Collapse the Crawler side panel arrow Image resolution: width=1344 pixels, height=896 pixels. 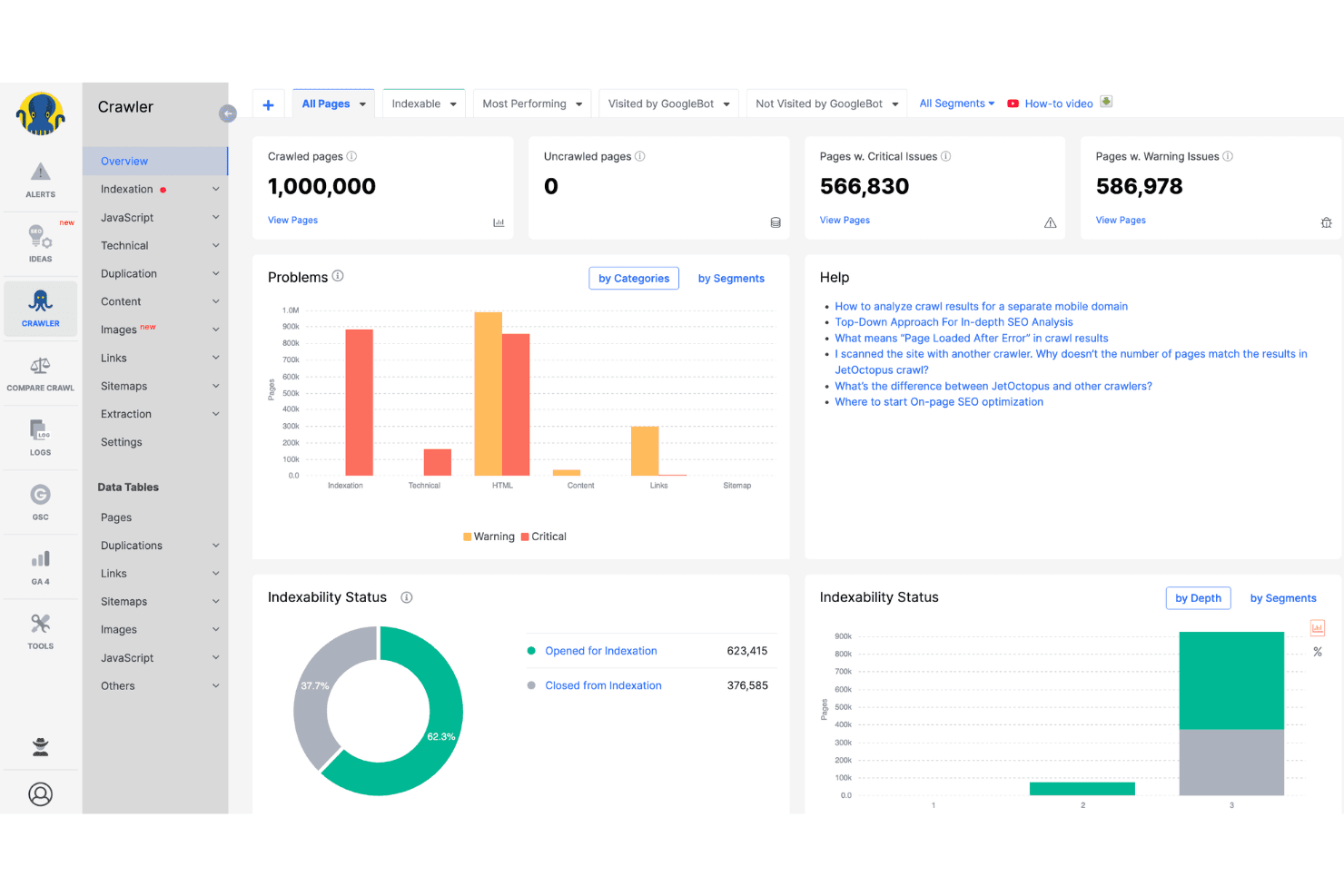point(228,113)
